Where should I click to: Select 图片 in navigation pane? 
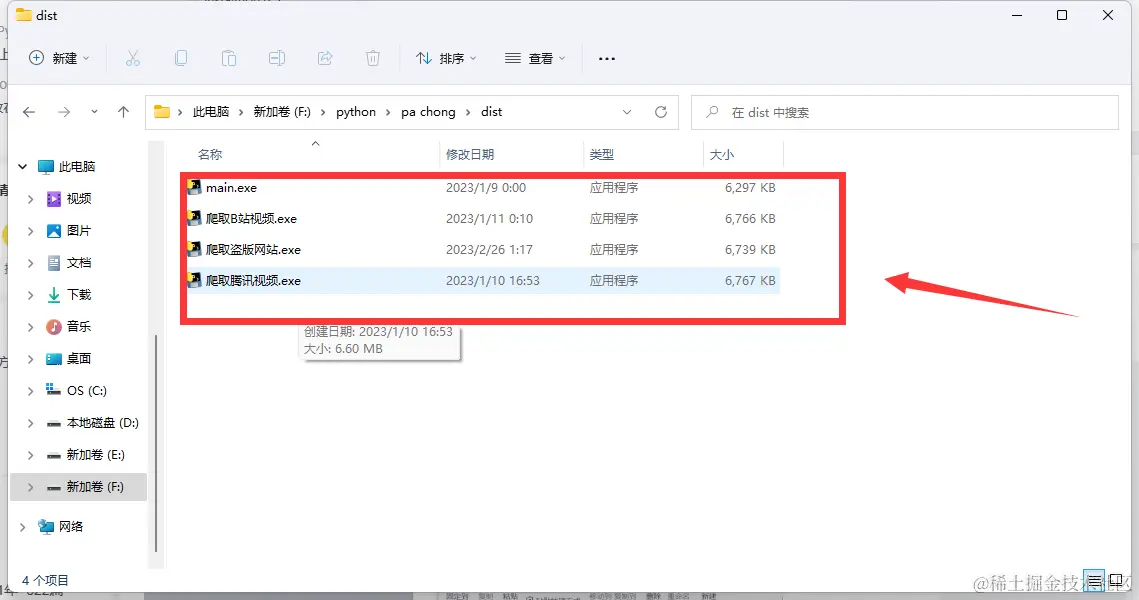pyautogui.click(x=78, y=230)
